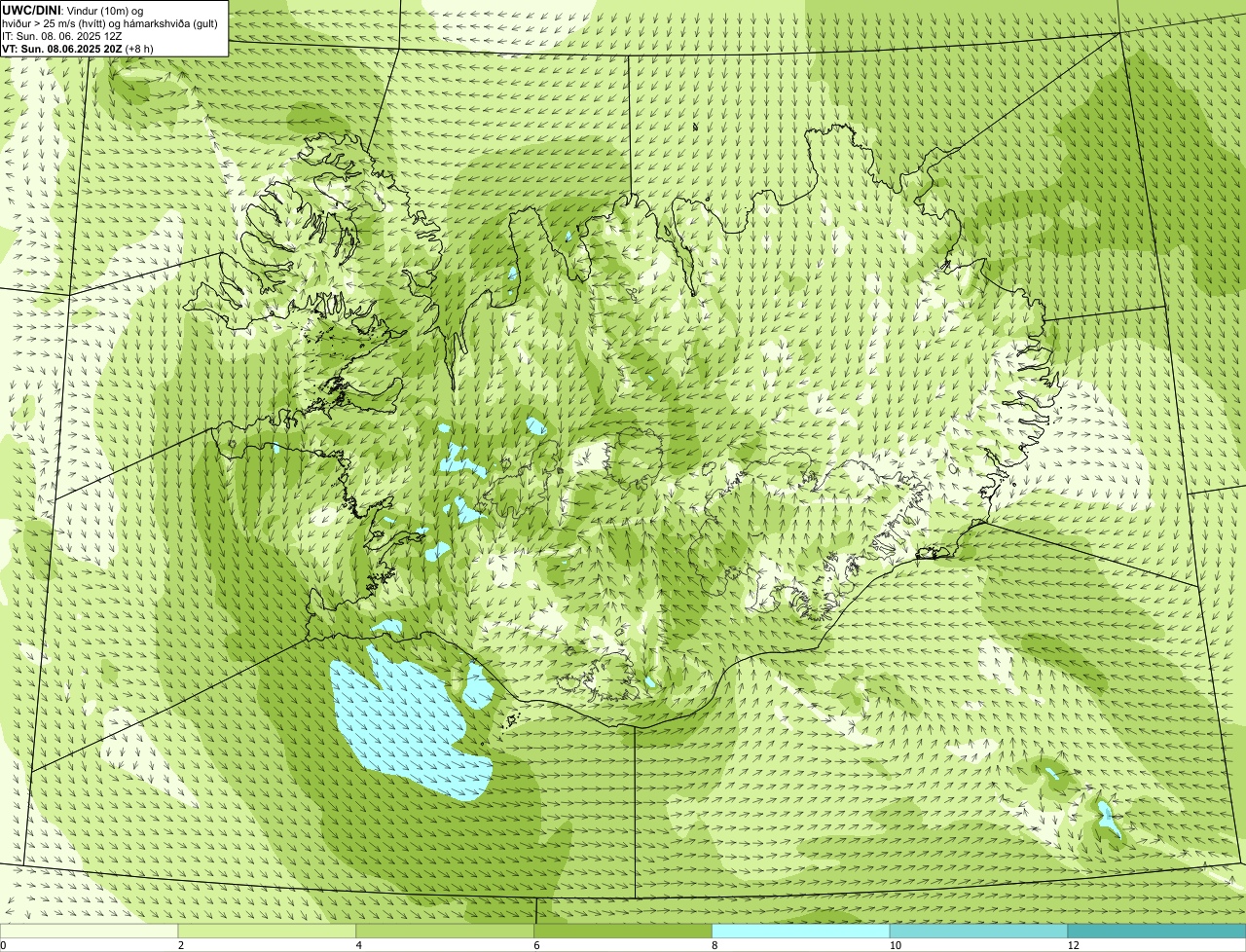Click the scale label "12"

coord(1073,945)
